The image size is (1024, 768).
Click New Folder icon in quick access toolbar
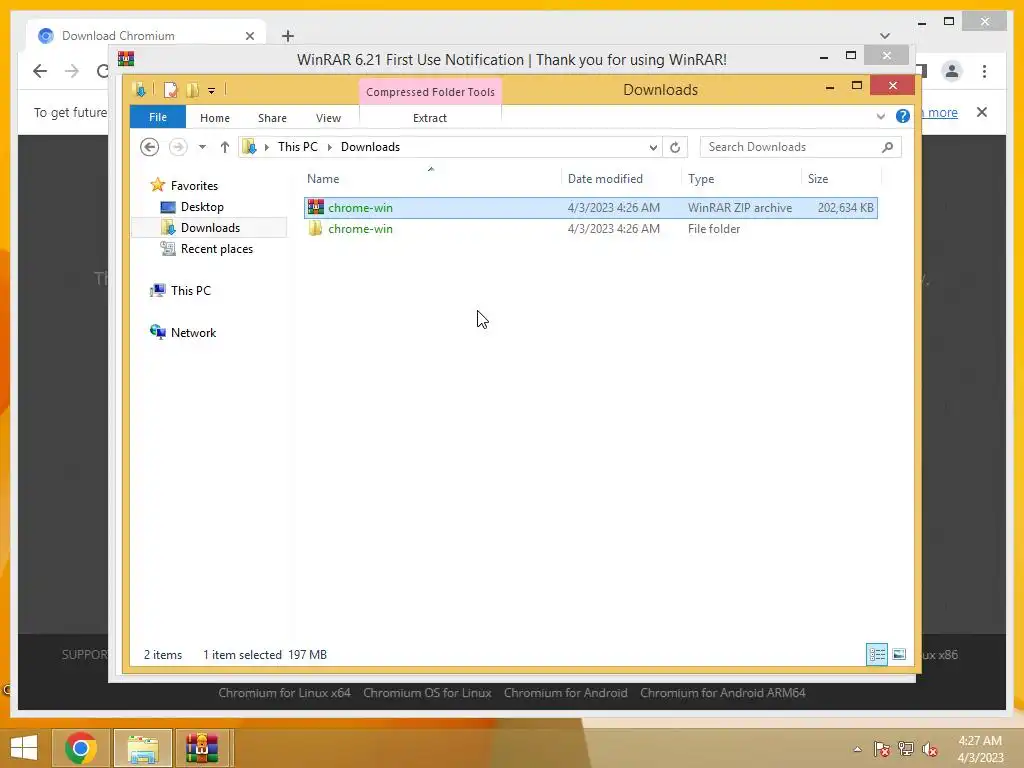point(192,89)
